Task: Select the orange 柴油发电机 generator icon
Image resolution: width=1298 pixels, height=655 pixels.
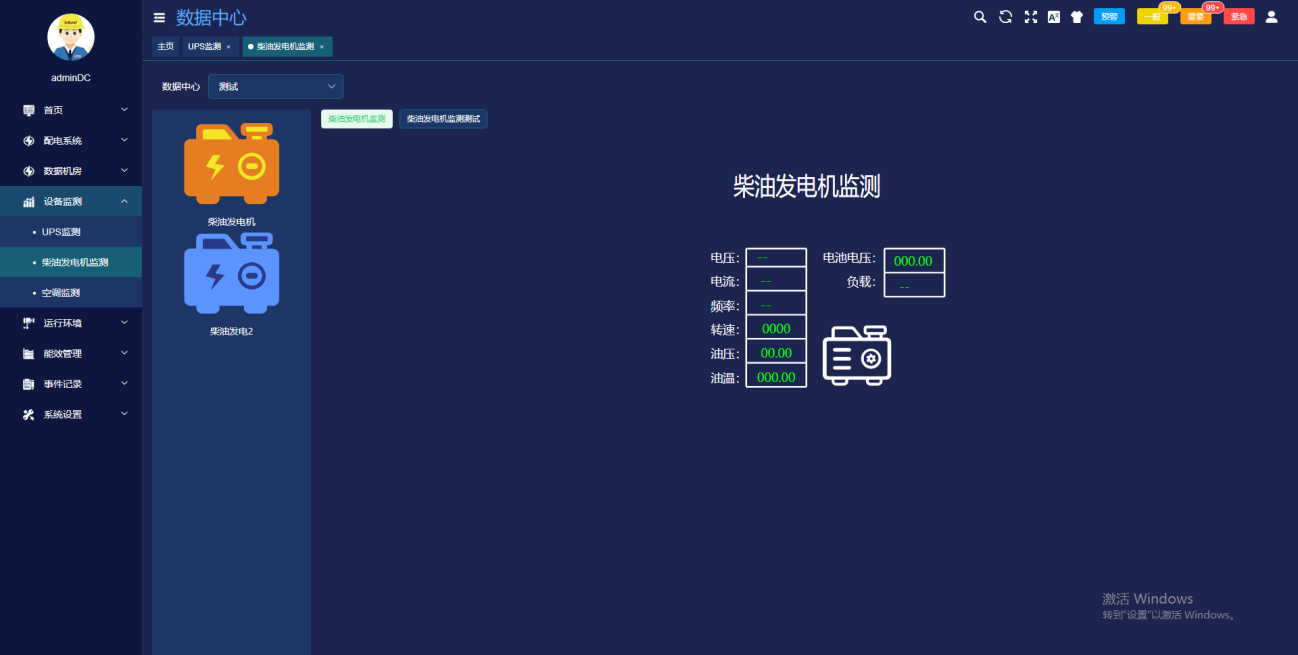Action: (231, 165)
